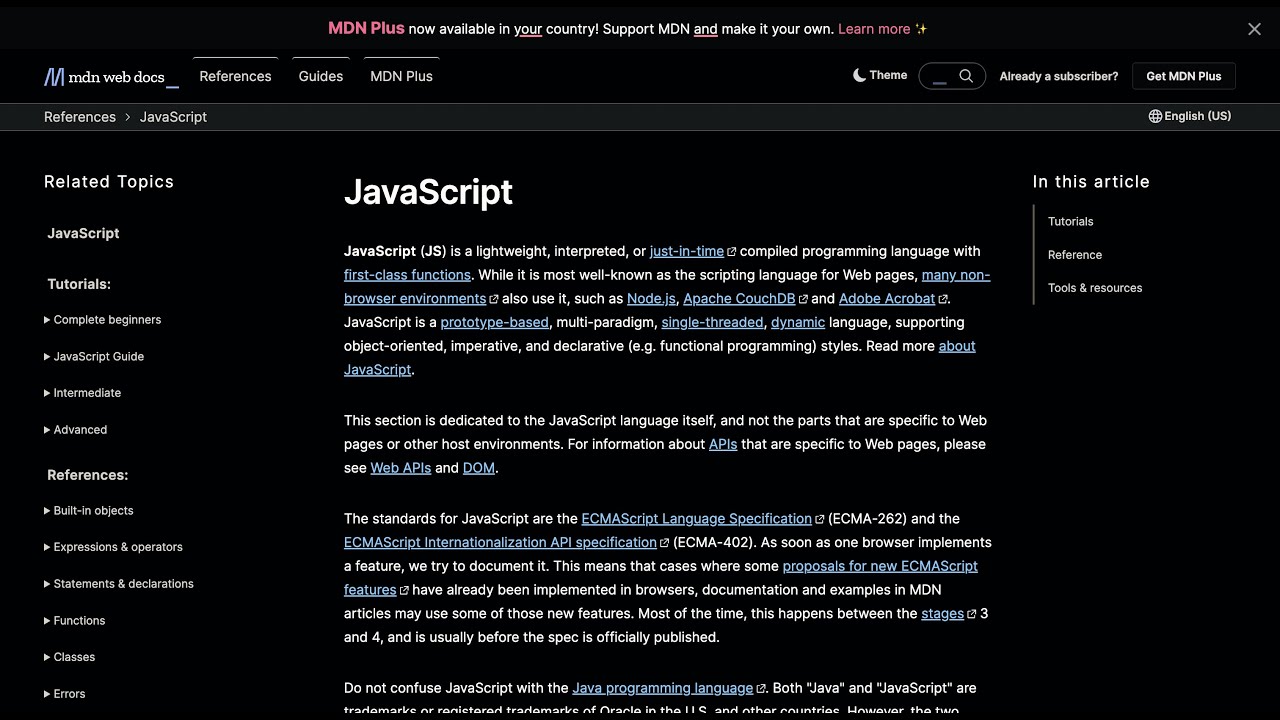Click the Get MDN Plus button
The height and width of the screenshot is (720, 1280).
tap(1184, 76)
